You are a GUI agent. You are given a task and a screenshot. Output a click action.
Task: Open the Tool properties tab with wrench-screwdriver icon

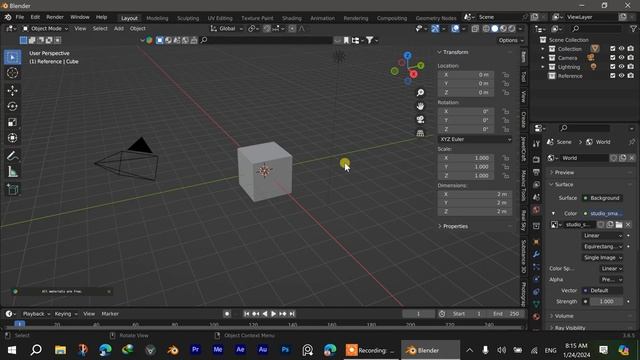coord(536,144)
